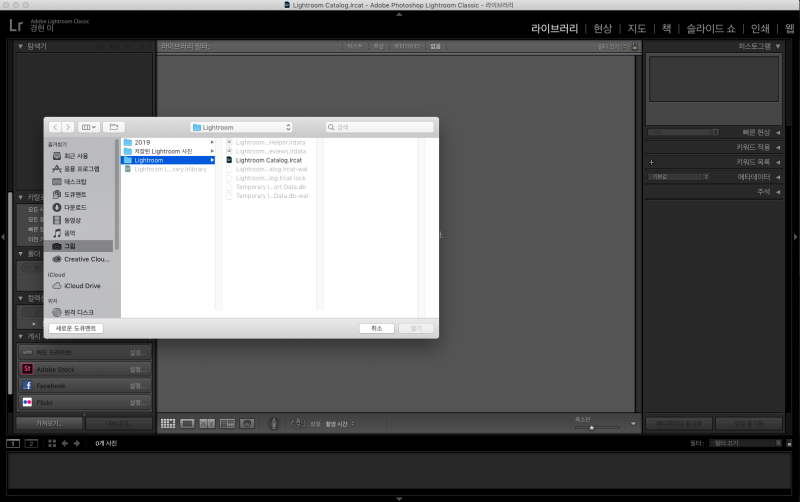Click dialog forward navigation arrow

pyautogui.click(x=68, y=127)
